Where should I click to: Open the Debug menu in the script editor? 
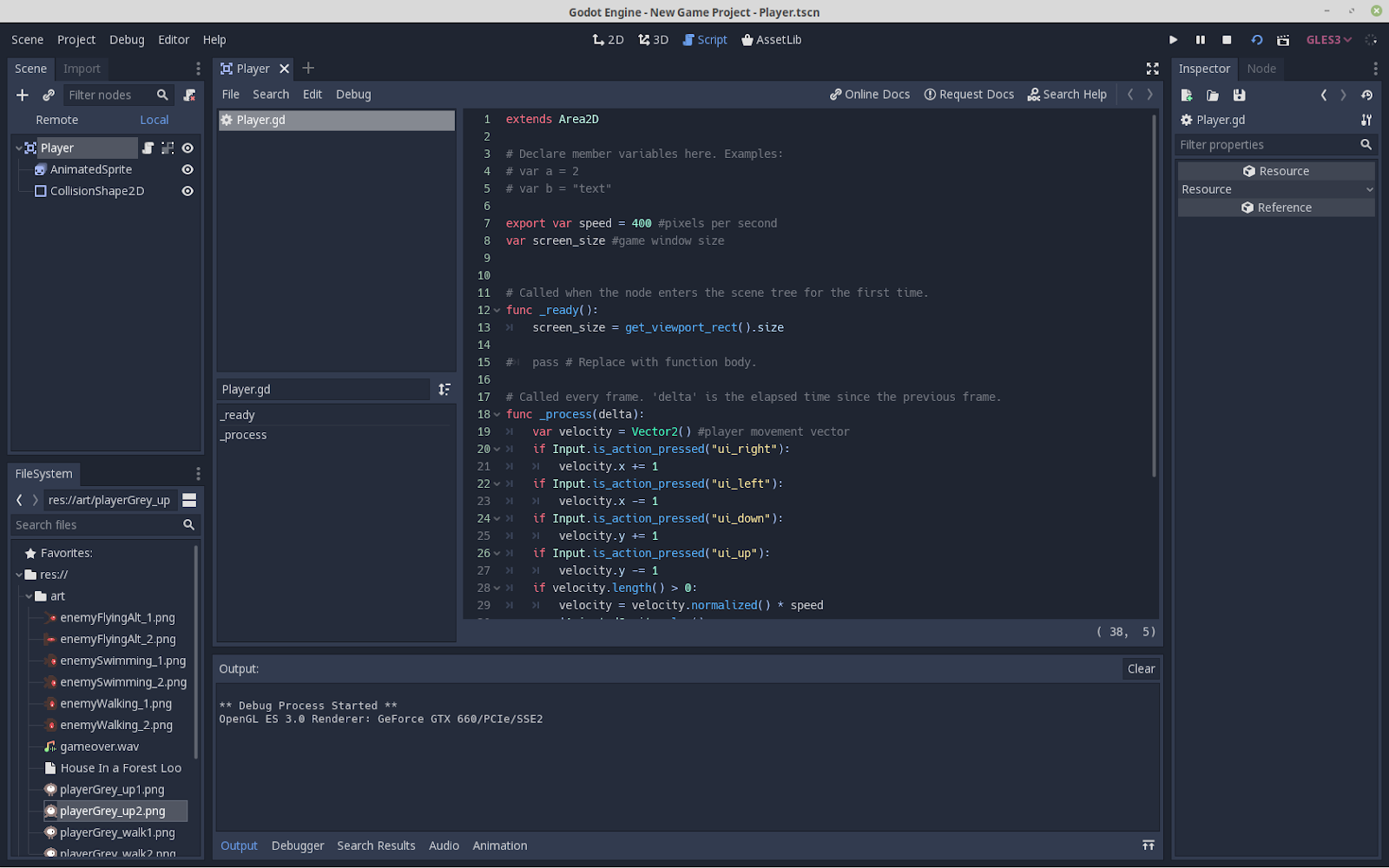click(352, 94)
